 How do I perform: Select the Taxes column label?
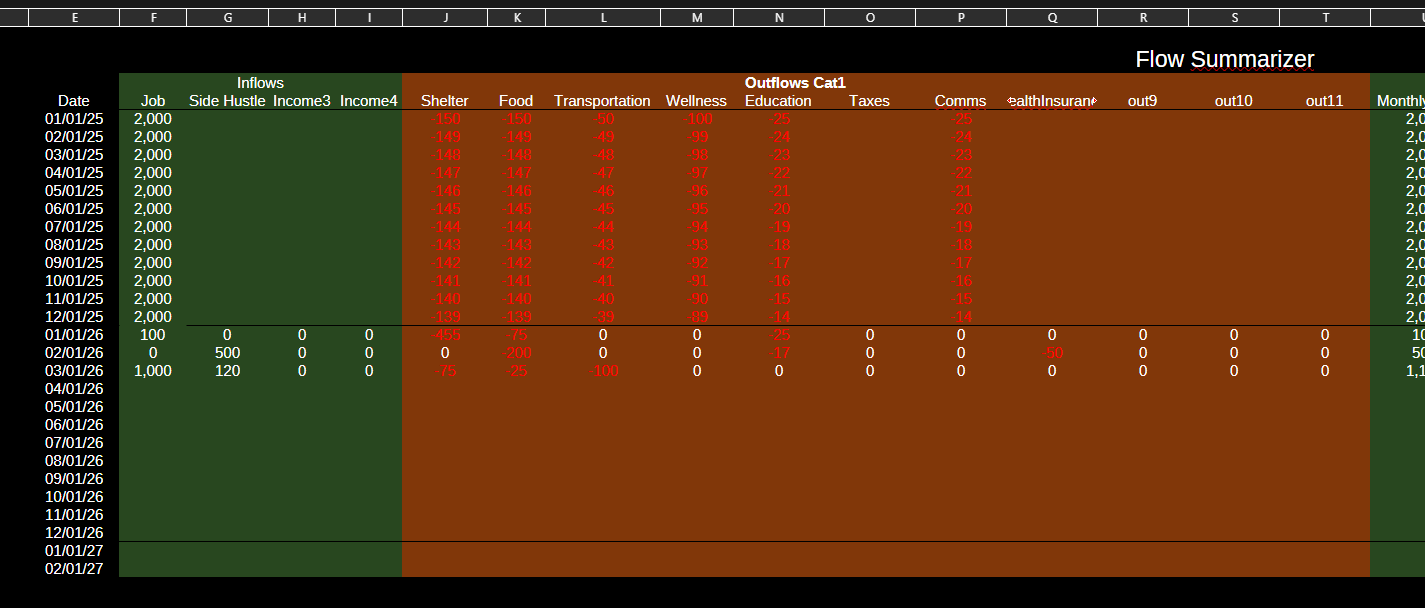click(869, 101)
